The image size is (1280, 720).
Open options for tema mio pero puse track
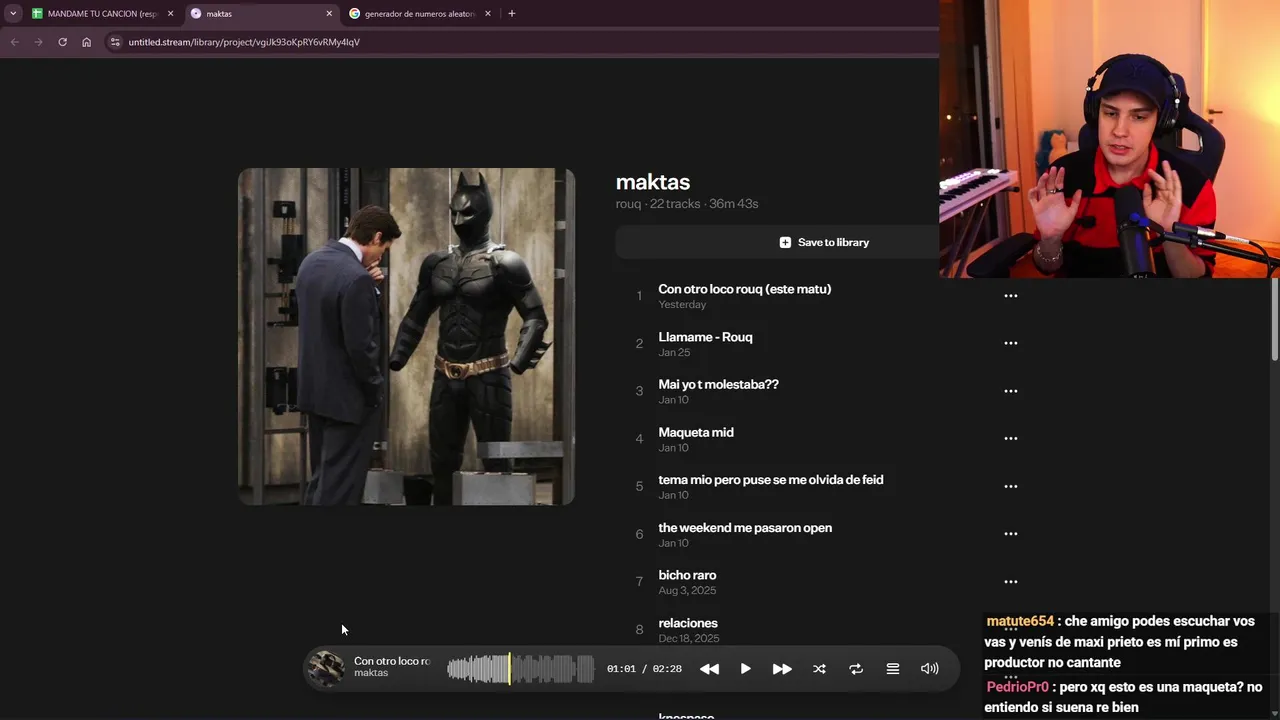tap(1010, 486)
